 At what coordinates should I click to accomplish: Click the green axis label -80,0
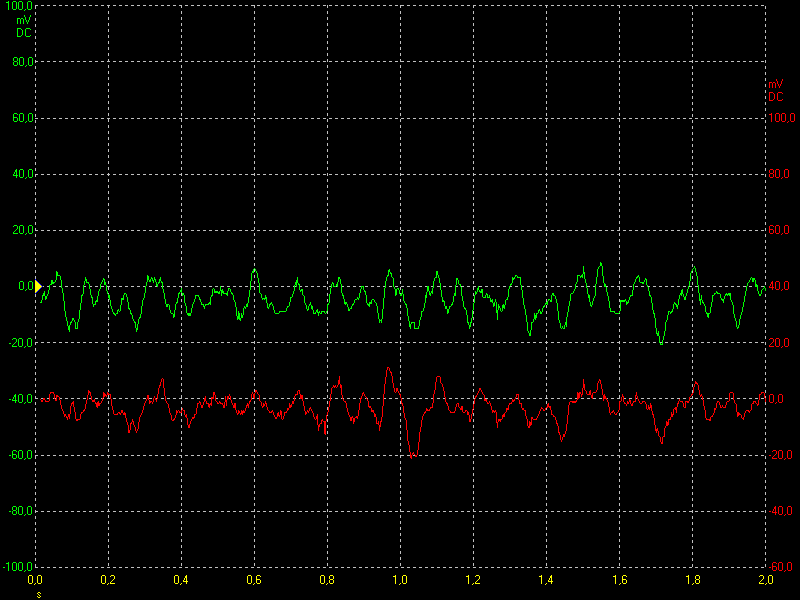pyautogui.click(x=21, y=511)
